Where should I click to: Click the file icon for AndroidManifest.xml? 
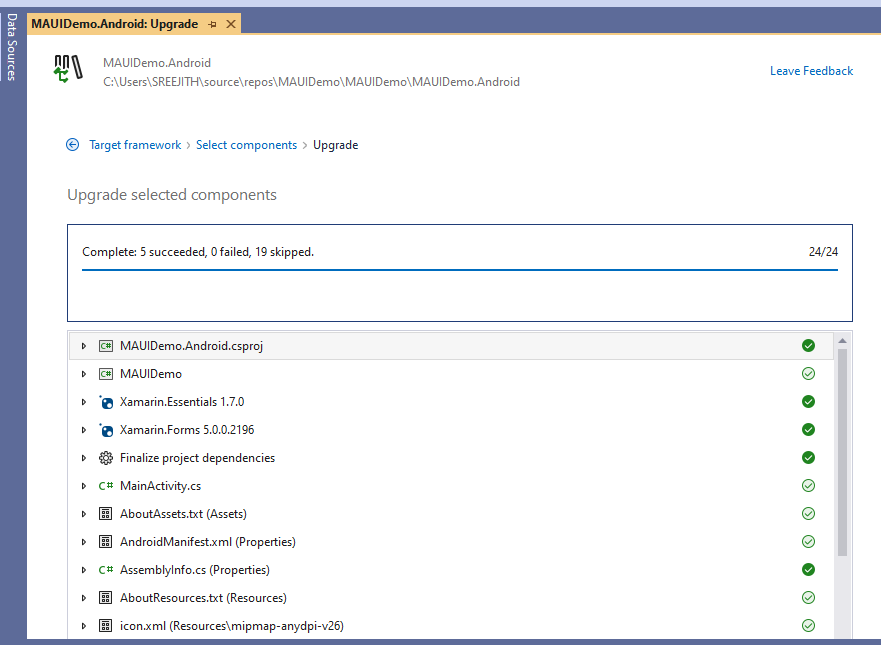[x=106, y=542]
